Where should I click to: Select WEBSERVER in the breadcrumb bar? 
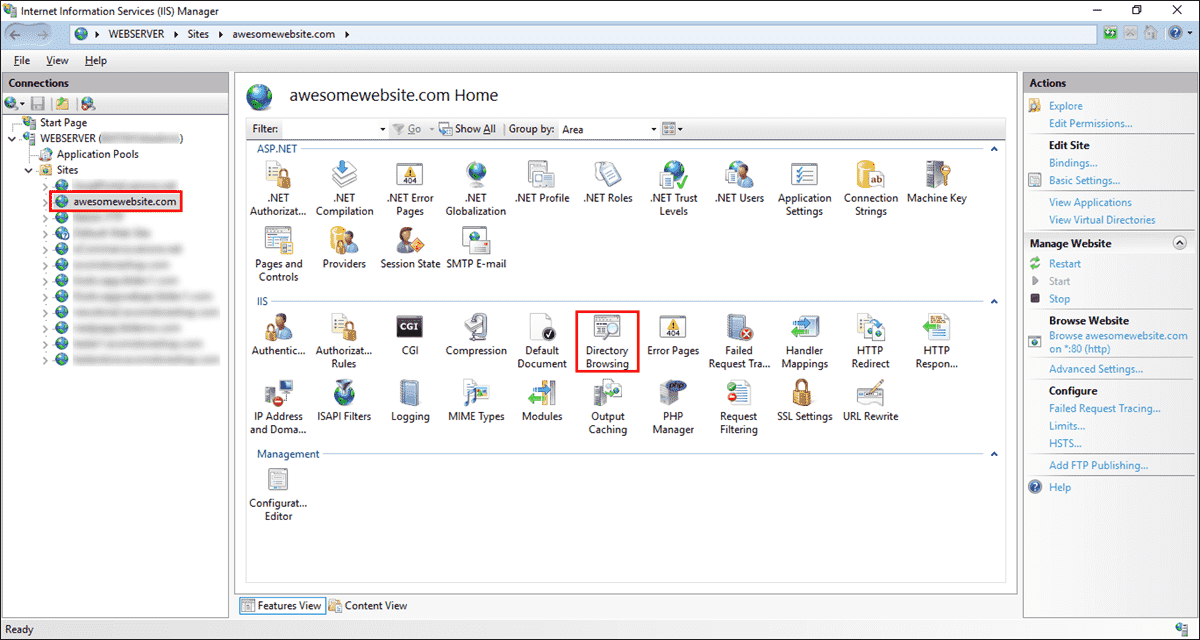[139, 33]
